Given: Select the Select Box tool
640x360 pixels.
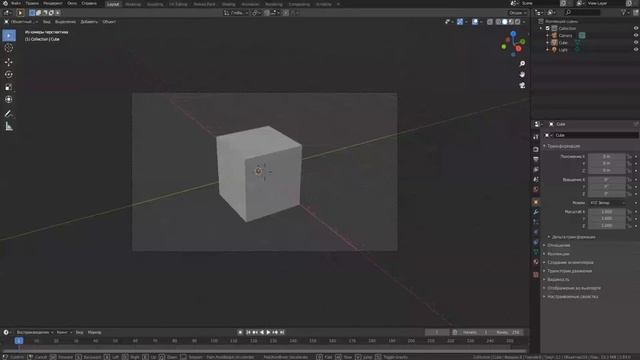Looking at the screenshot, I should pyautogui.click(x=9, y=36).
